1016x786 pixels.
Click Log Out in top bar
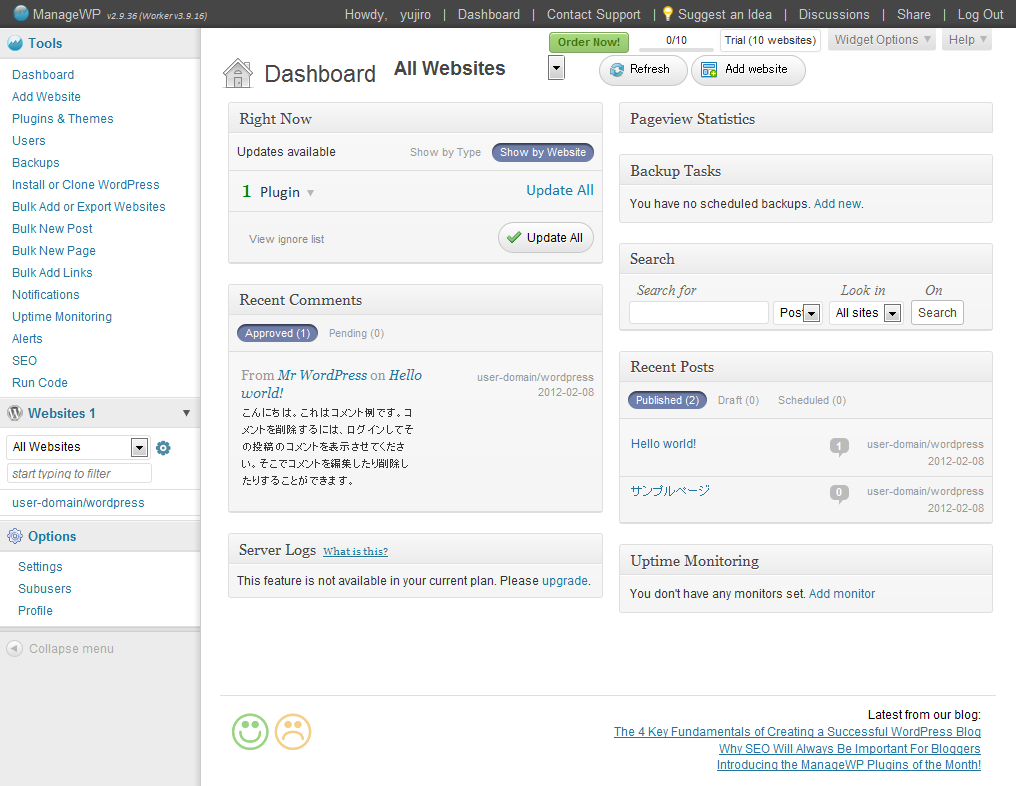tap(980, 14)
